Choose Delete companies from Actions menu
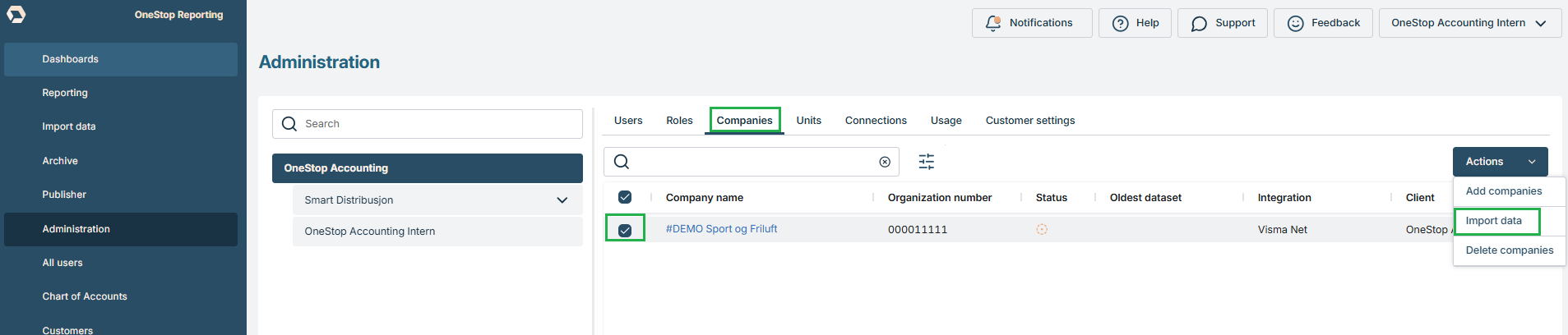The image size is (1568, 335). [1509, 250]
